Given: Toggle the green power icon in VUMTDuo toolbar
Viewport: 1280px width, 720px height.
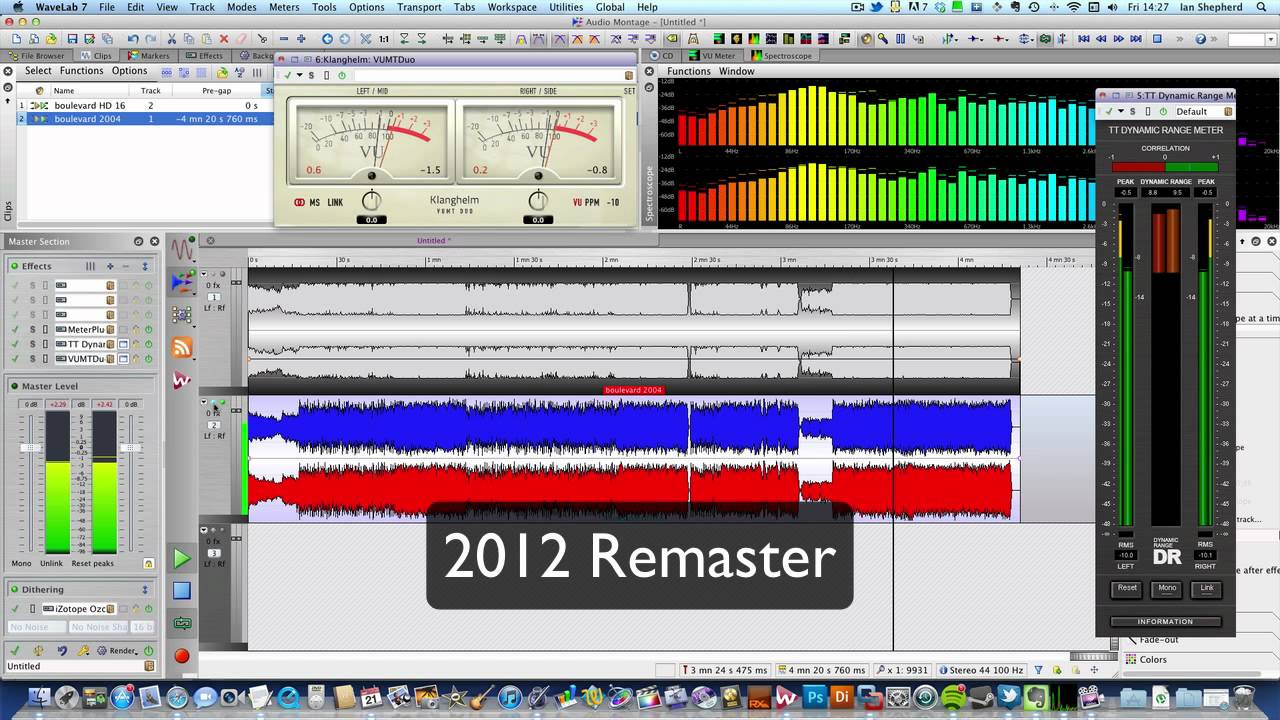Looking at the screenshot, I should coord(342,75).
